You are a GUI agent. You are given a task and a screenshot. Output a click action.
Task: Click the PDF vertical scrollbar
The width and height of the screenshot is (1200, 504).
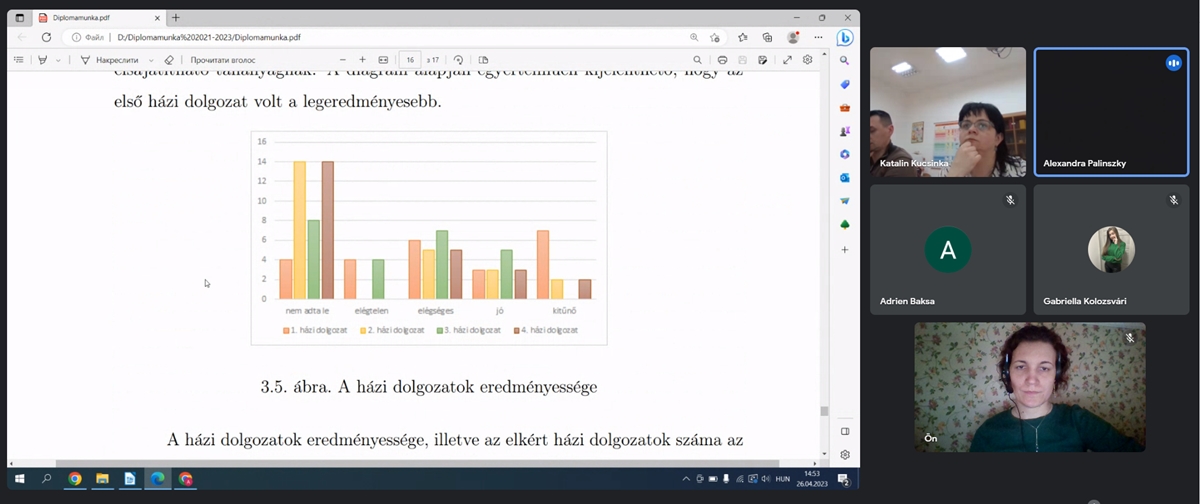pos(824,250)
